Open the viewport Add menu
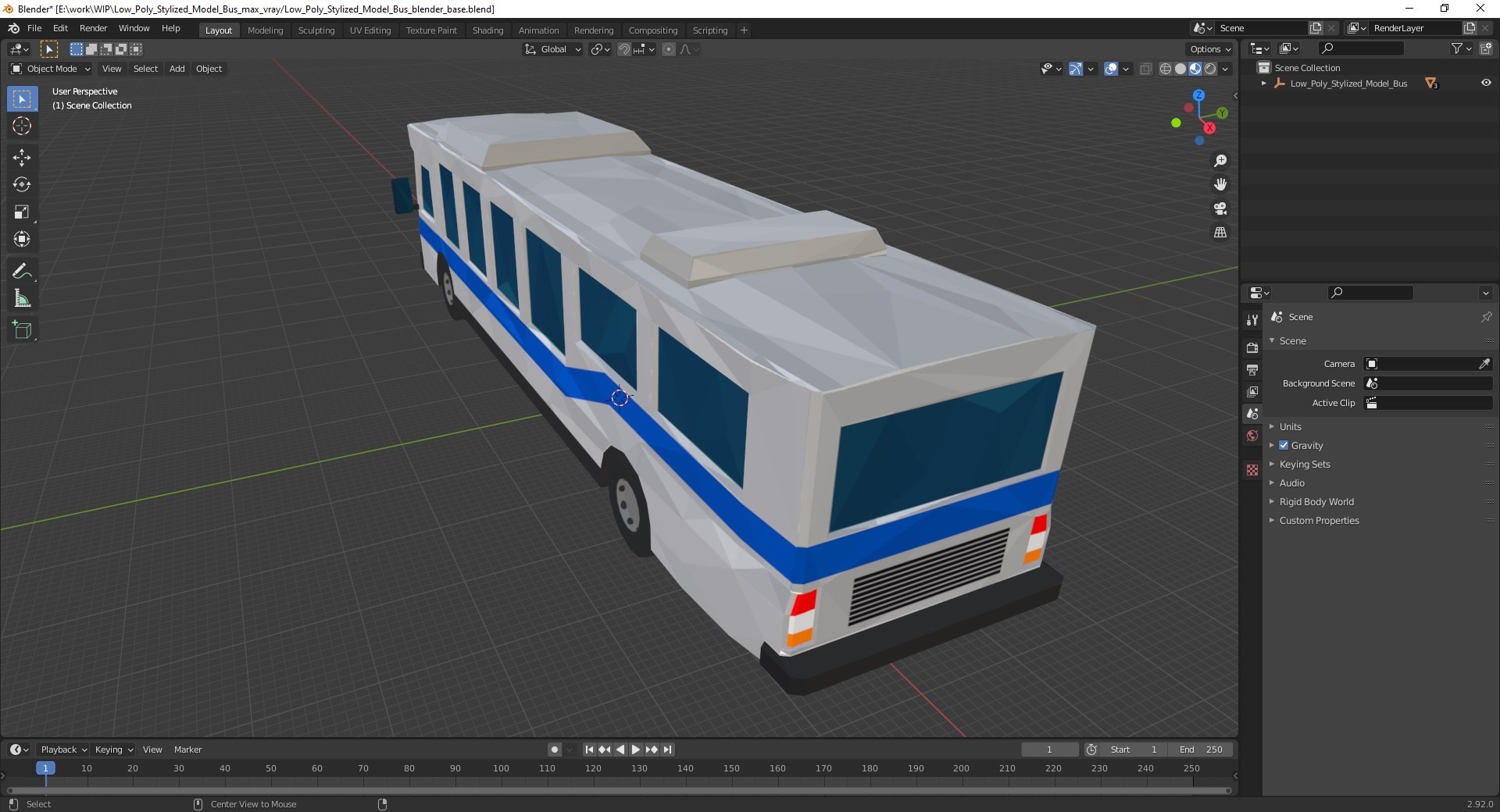 pos(177,69)
